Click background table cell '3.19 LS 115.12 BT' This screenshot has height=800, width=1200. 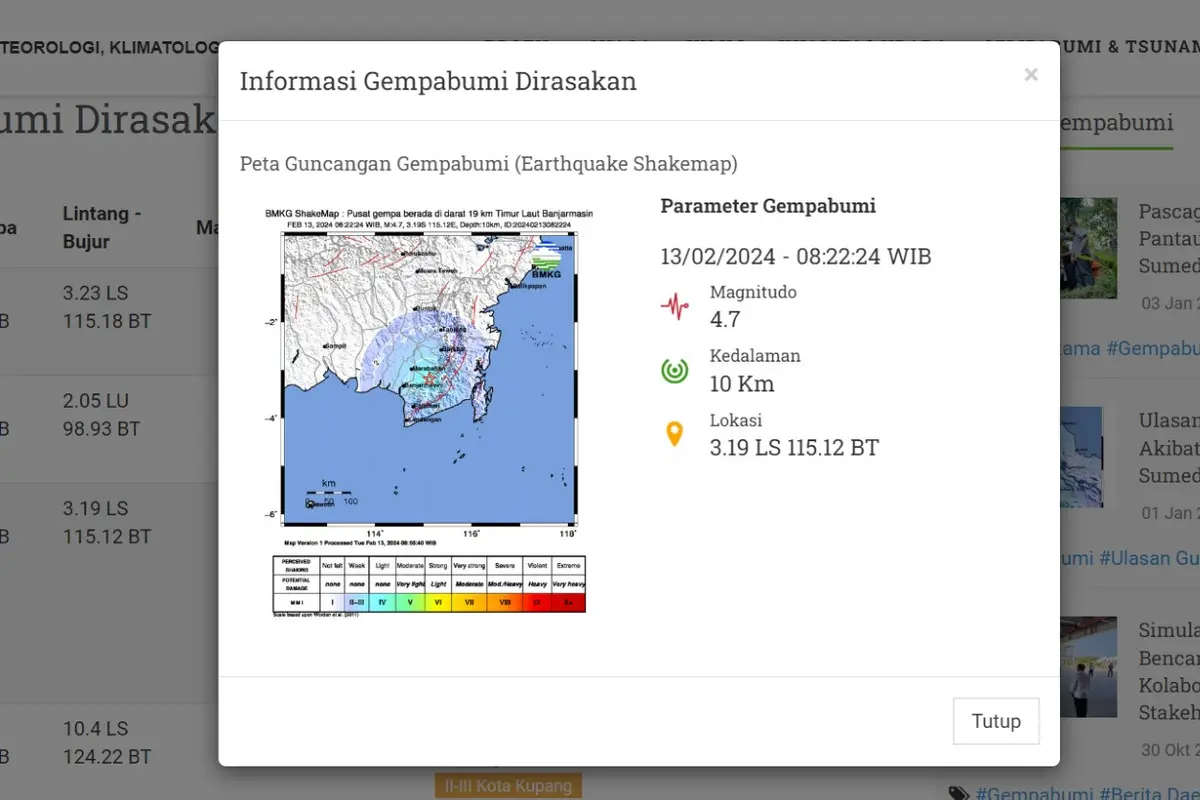[x=107, y=523]
